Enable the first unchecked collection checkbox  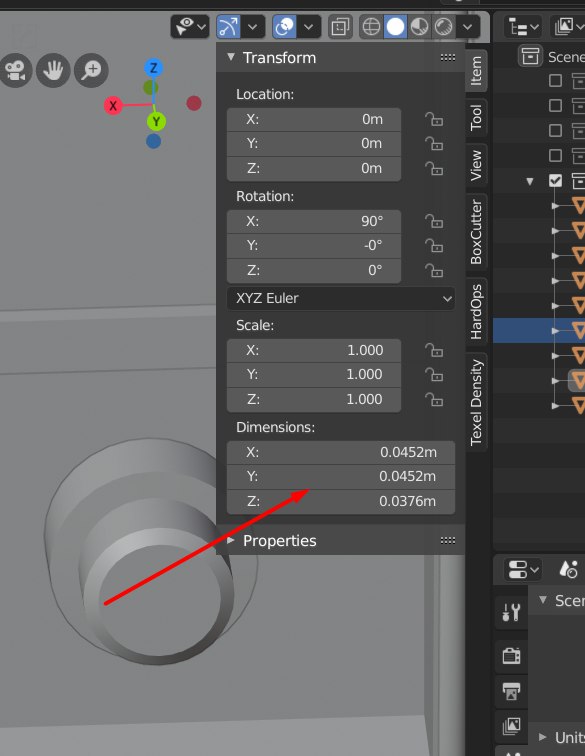tap(555, 81)
